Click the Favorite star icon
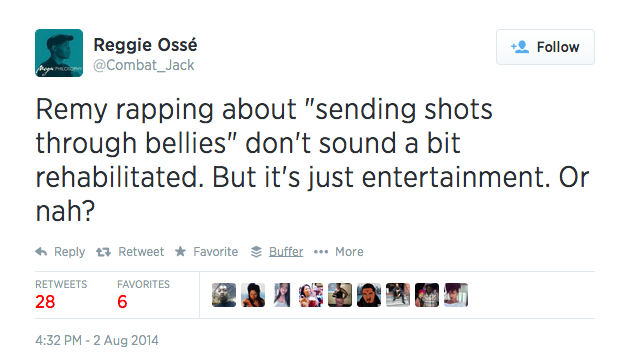 tap(180, 252)
